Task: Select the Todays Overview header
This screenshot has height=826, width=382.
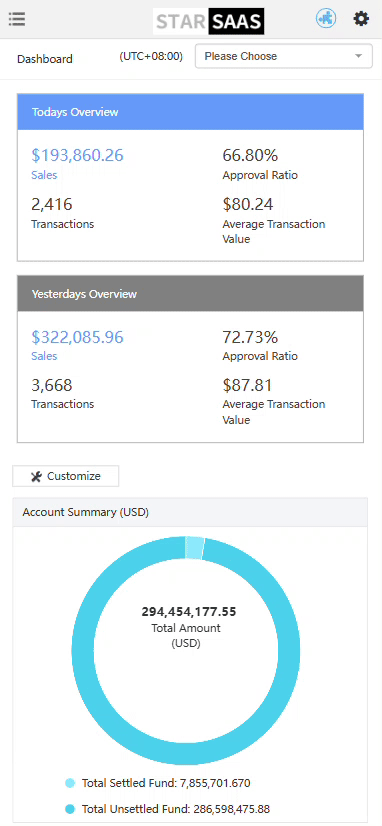Action: [191, 112]
